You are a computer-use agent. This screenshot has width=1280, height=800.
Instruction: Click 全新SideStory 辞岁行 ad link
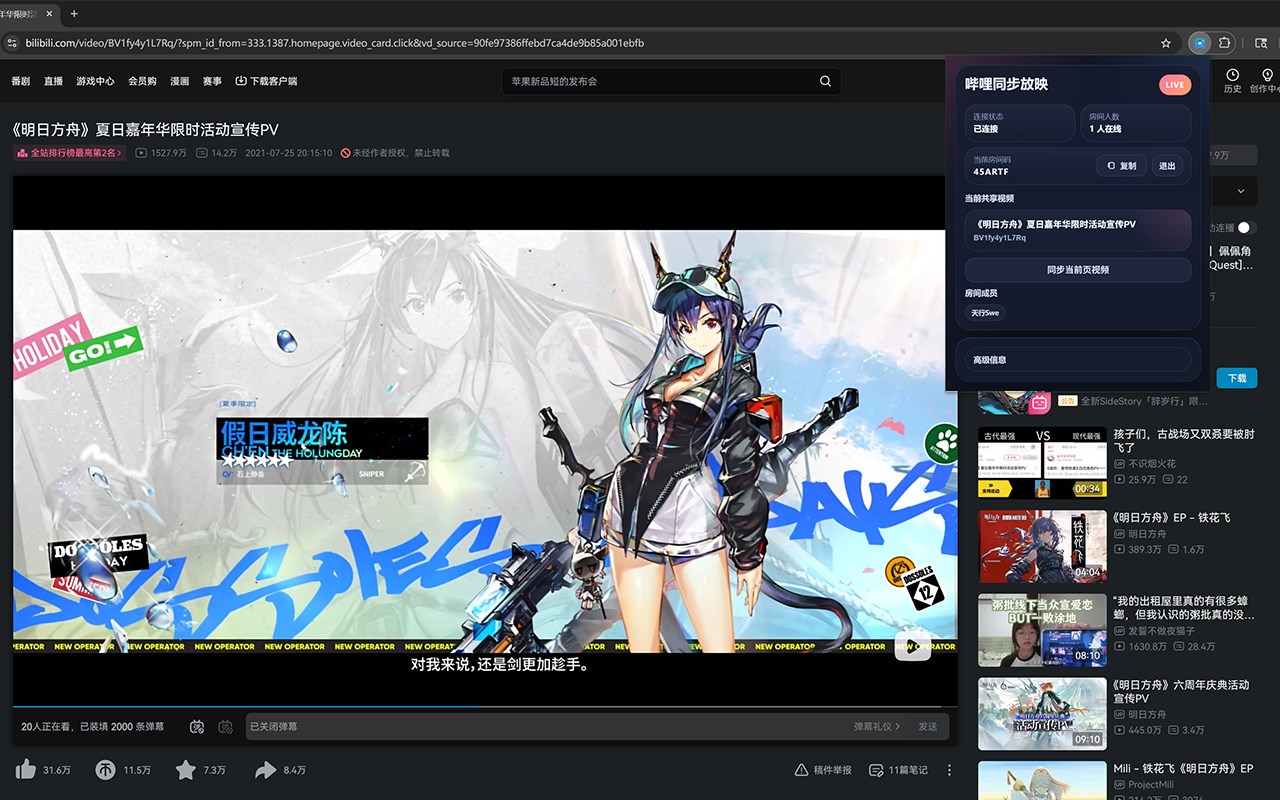click(1145, 401)
